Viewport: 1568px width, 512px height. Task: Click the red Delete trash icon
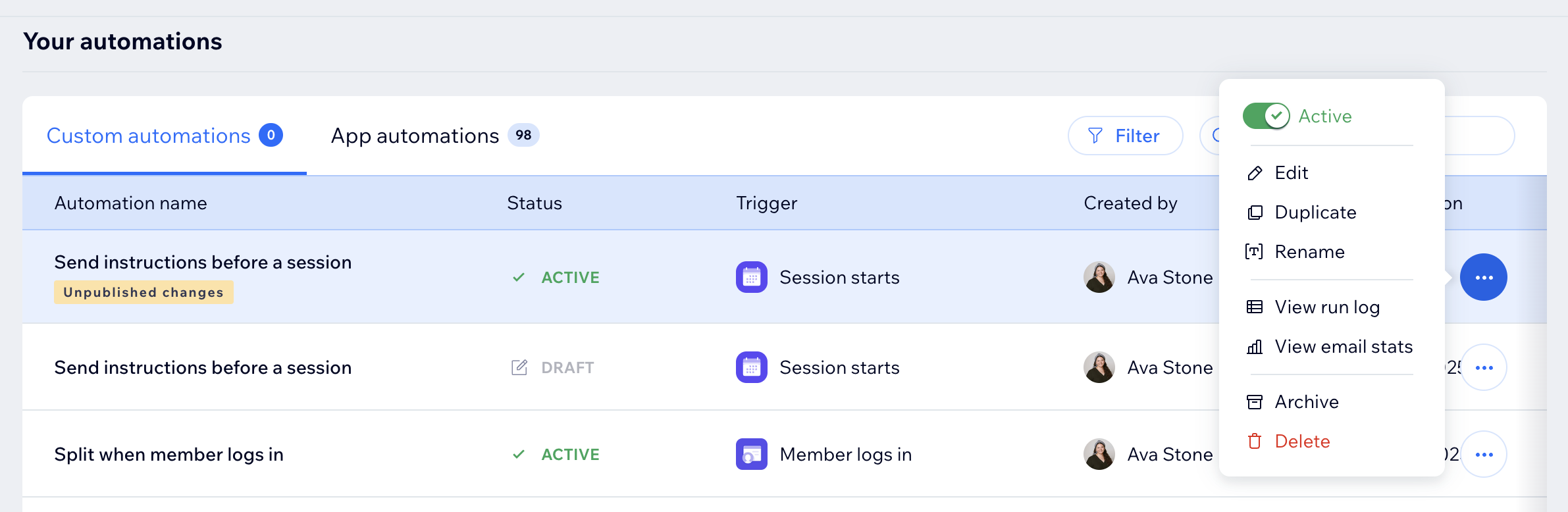coord(1255,442)
